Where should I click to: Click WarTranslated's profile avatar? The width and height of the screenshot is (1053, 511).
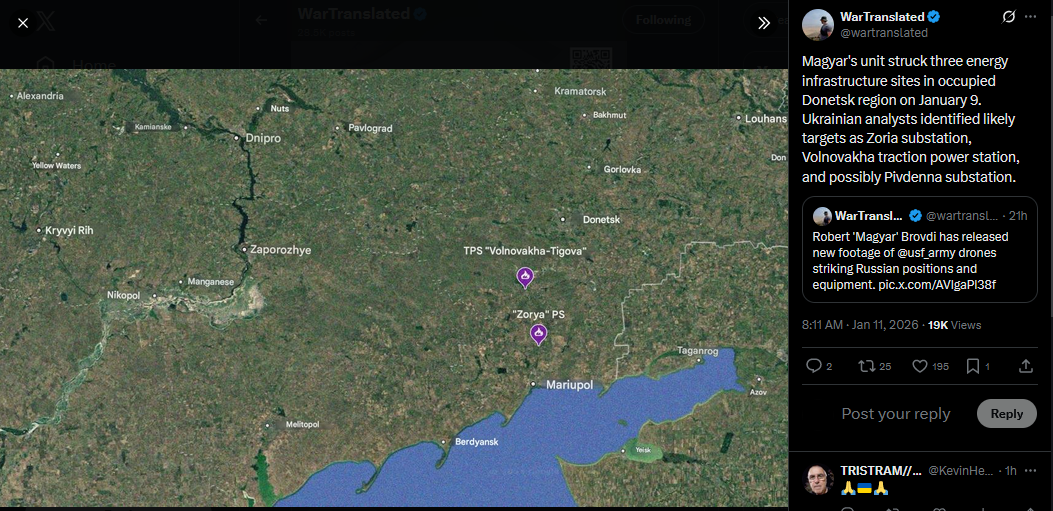818,25
